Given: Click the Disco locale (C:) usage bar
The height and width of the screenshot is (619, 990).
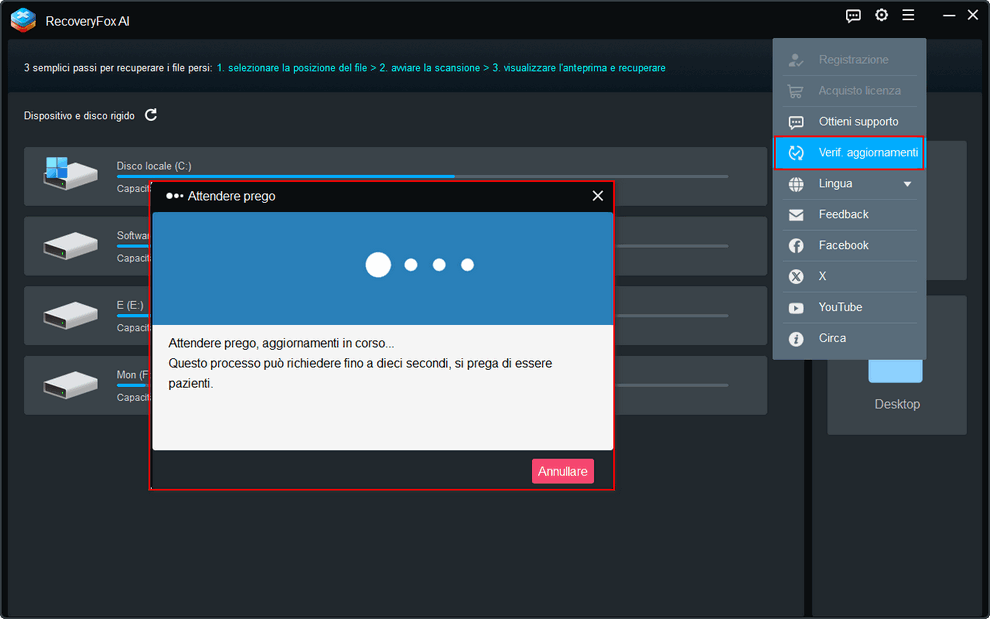Looking at the screenshot, I should 422,176.
